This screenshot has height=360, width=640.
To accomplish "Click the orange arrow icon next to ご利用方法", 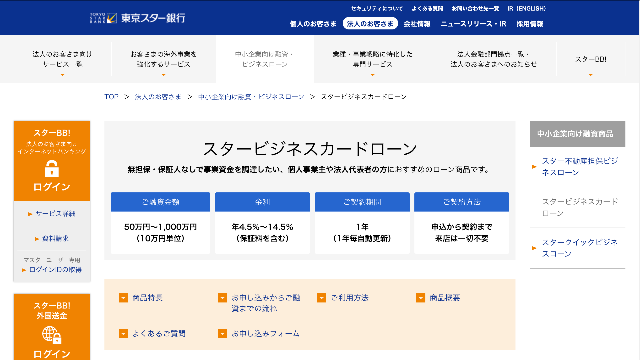I will pos(321,298).
